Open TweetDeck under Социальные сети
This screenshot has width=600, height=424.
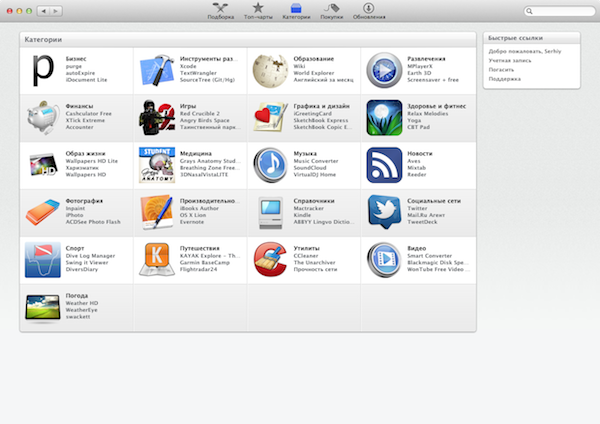(x=422, y=222)
